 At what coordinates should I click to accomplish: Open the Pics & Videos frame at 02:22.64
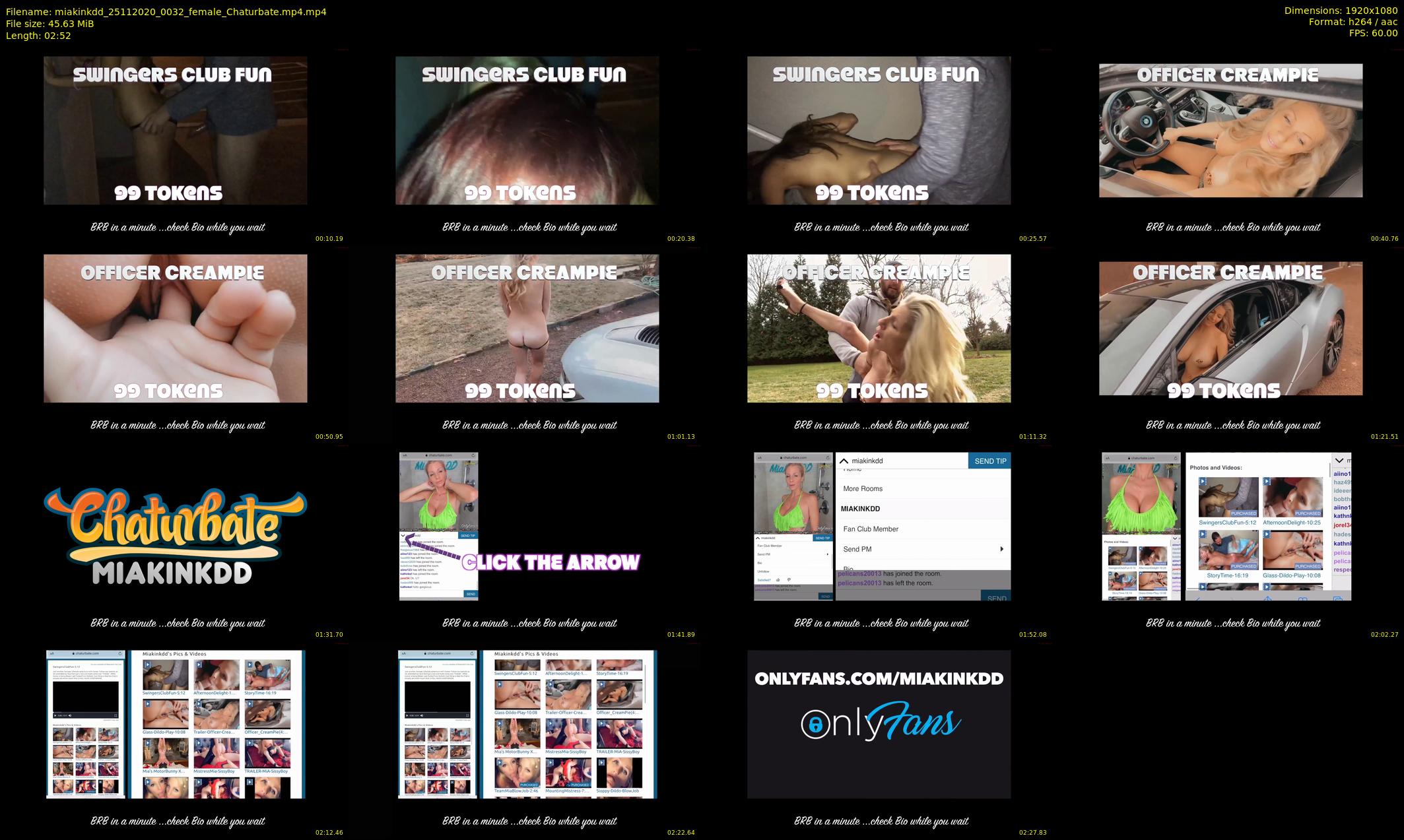pyautogui.click(x=527, y=725)
